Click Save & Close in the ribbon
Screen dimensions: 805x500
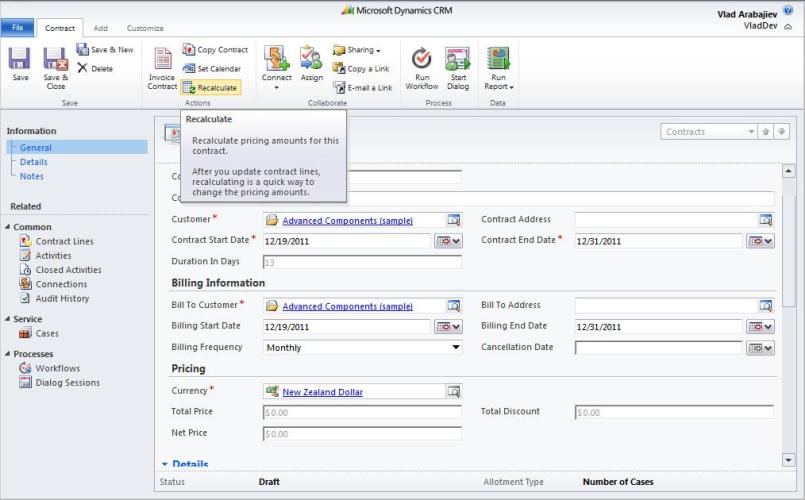(55, 67)
